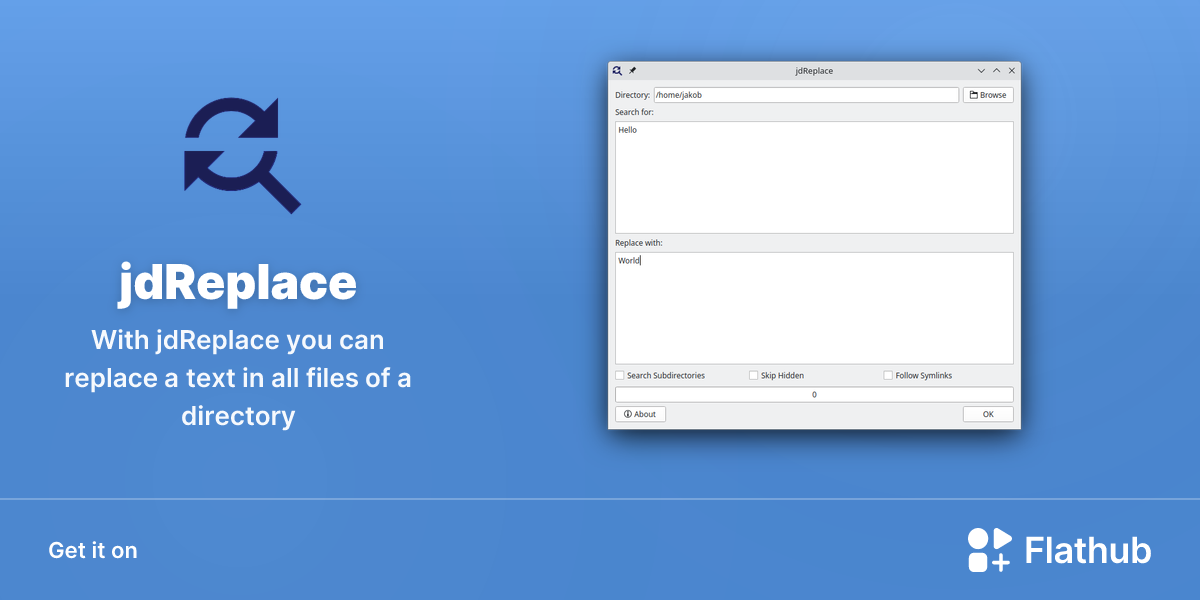Enable the Skip Hidden checkbox
Viewport: 1200px width, 600px height.
(754, 376)
